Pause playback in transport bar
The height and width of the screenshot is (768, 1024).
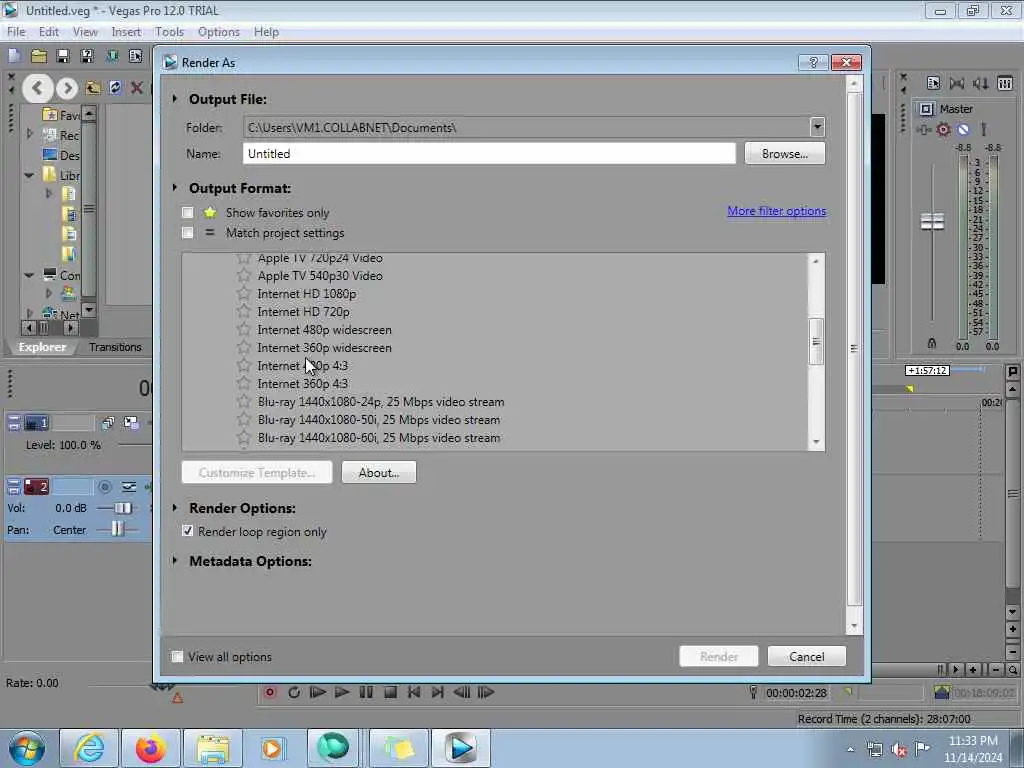coord(366,692)
